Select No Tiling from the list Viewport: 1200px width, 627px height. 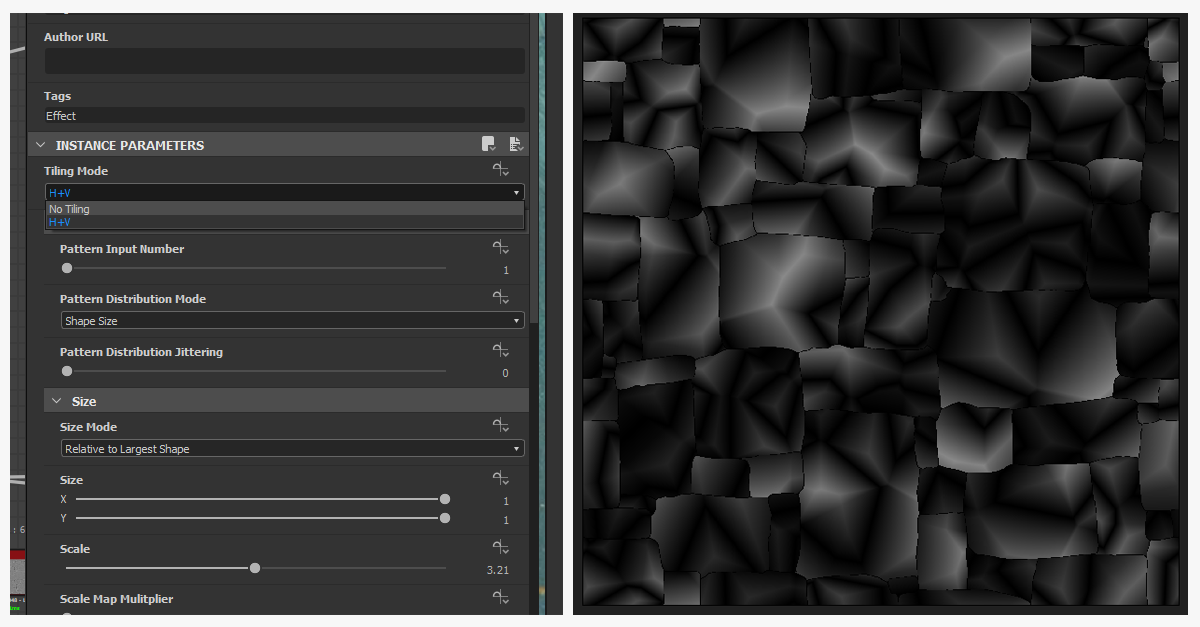[x=284, y=209]
